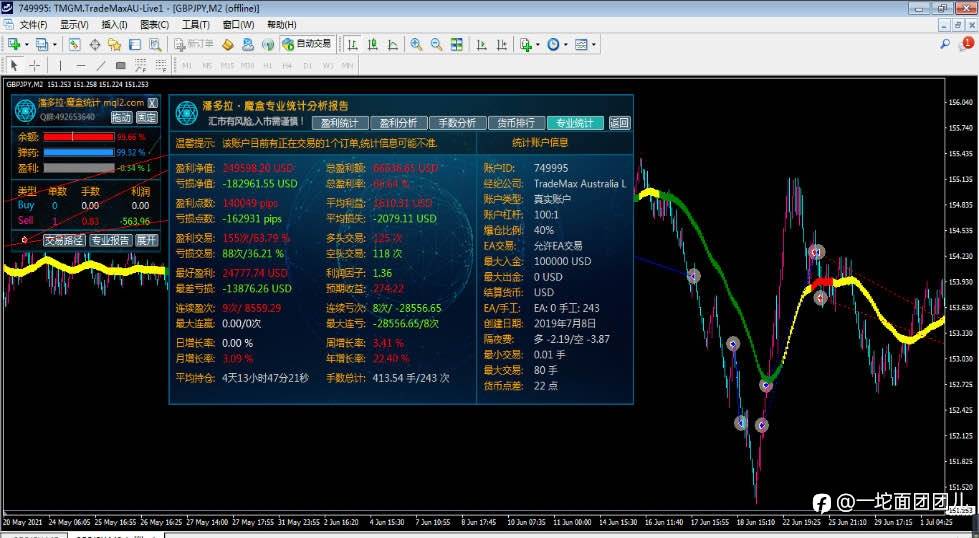Click the New Chart toolbar icon
This screenshot has height=538, width=979.
pyautogui.click(x=14, y=44)
